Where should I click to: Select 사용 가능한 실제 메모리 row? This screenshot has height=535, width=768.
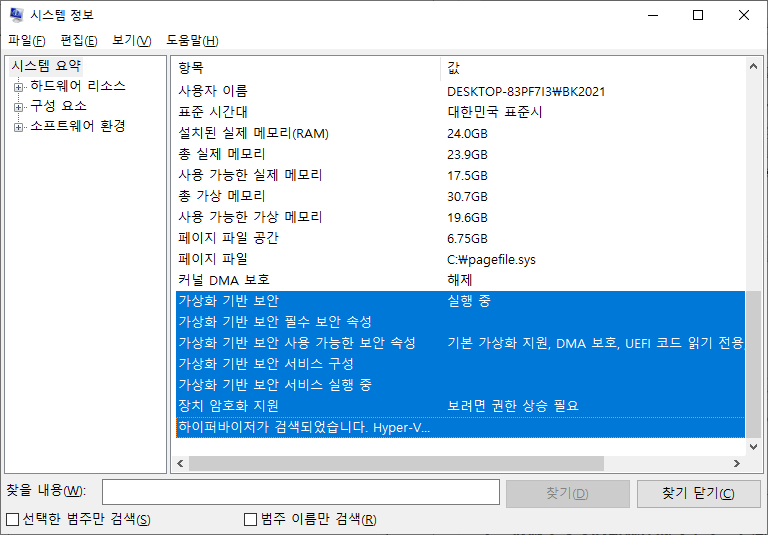460,175
